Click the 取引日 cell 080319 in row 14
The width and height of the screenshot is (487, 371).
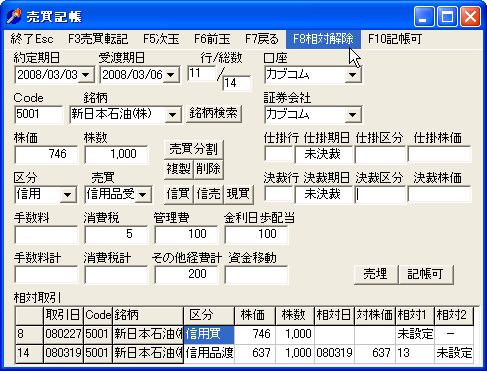pyautogui.click(x=63, y=353)
